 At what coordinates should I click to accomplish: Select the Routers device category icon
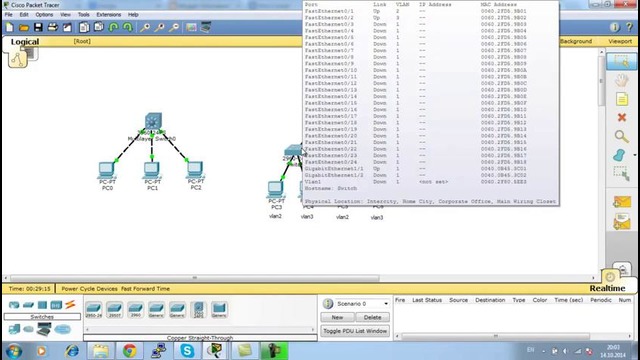pyautogui.click(x=14, y=304)
